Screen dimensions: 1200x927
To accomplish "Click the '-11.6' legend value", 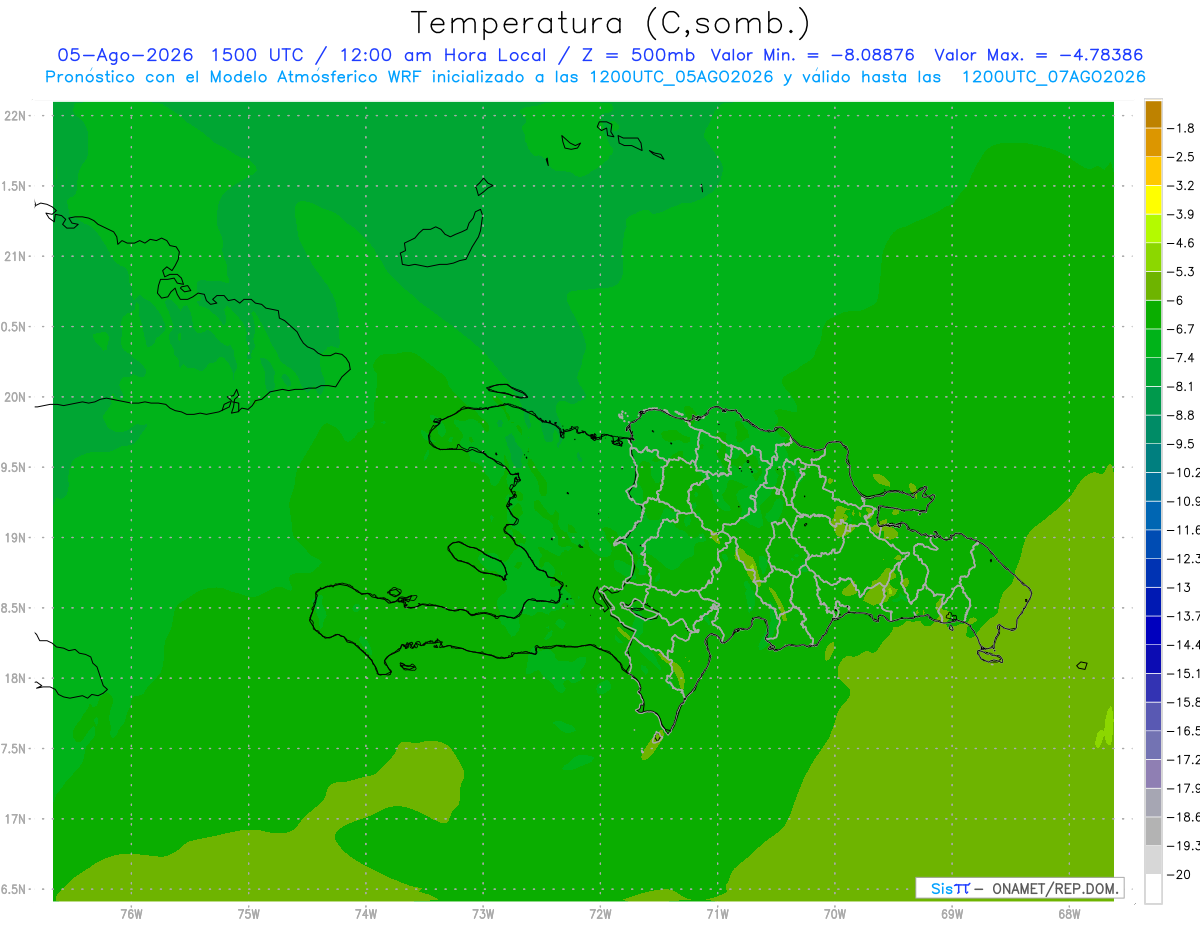I will (1184, 529).
